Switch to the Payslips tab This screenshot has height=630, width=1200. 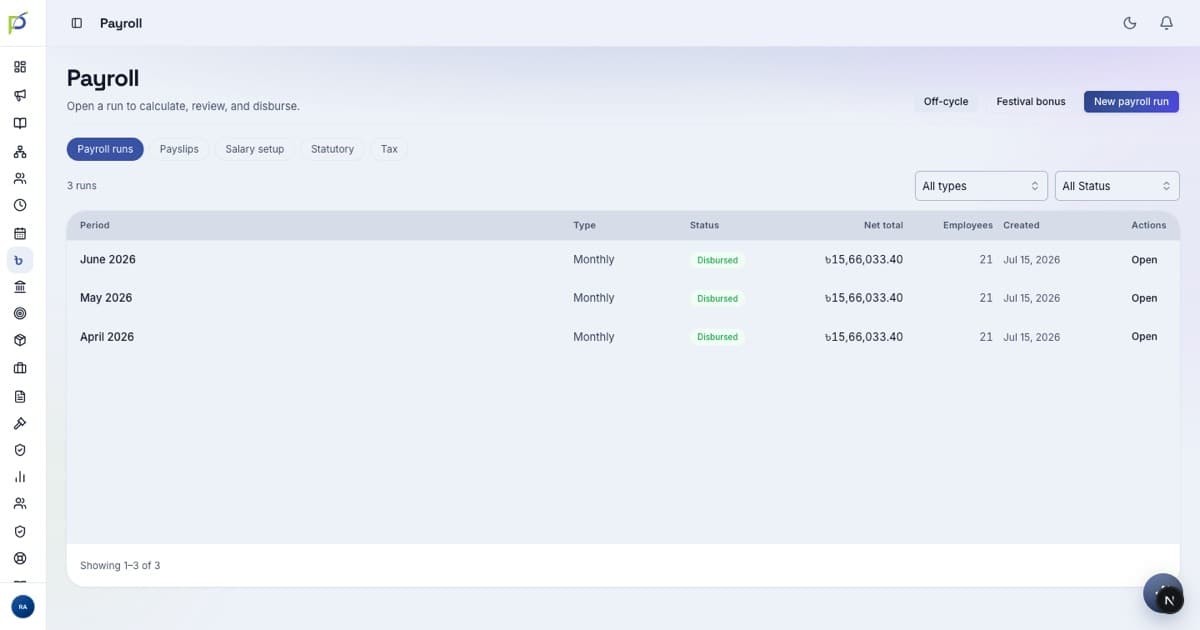179,149
